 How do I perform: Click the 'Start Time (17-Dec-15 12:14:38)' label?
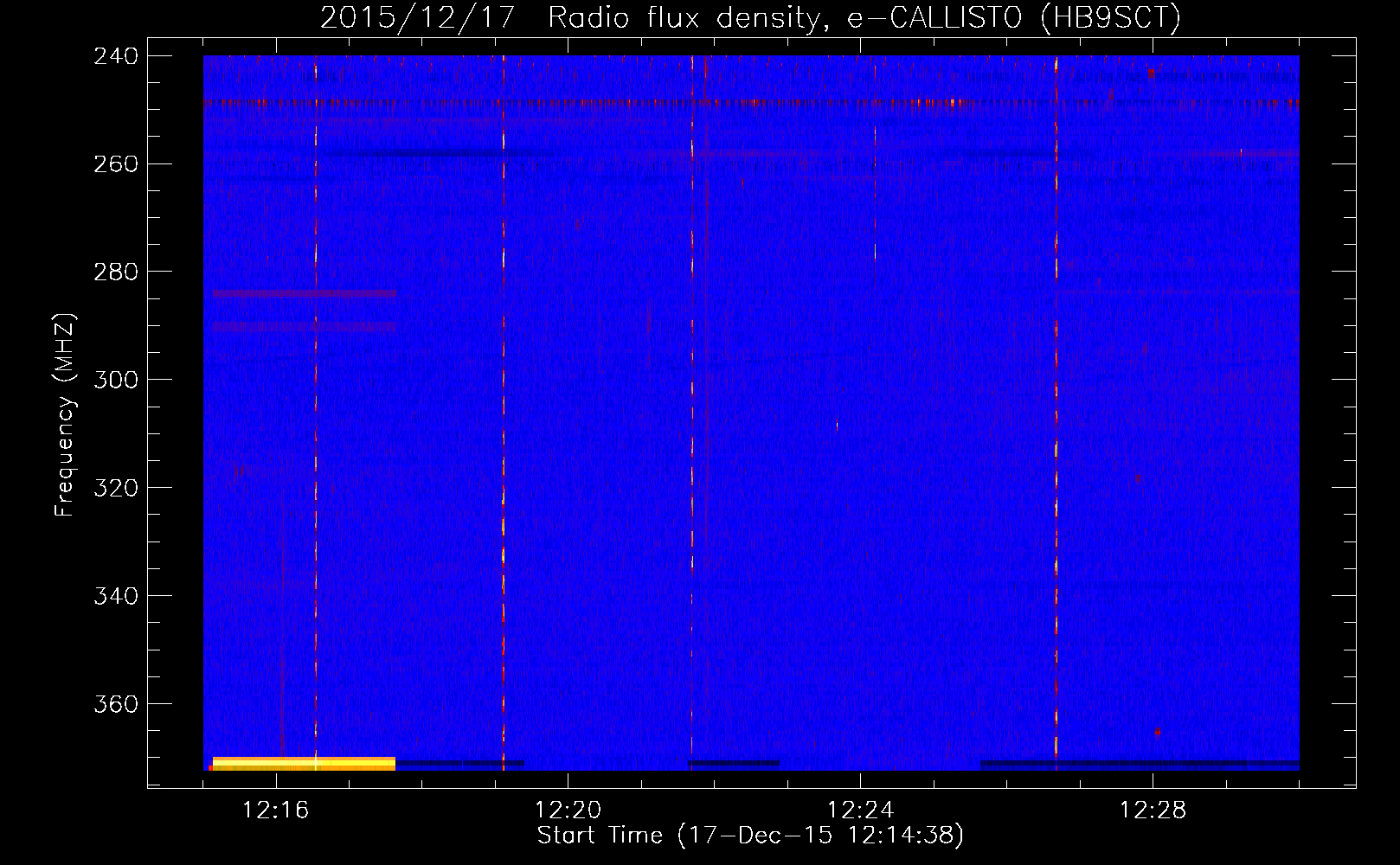tap(751, 836)
